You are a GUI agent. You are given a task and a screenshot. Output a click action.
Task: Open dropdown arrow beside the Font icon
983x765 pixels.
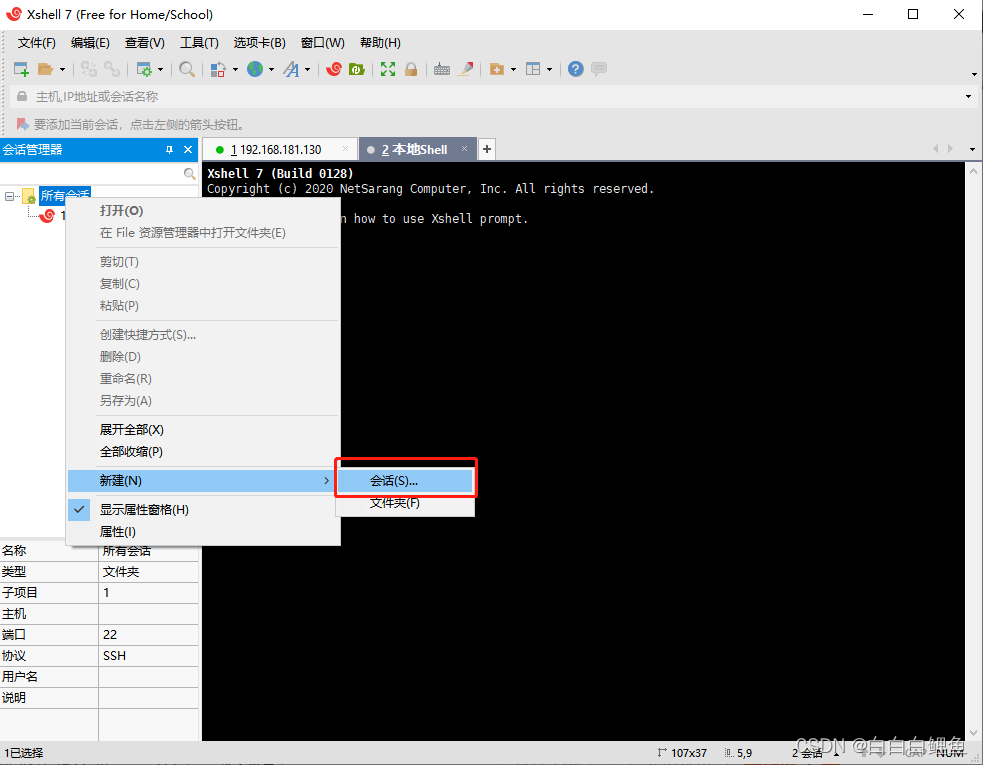click(307, 70)
